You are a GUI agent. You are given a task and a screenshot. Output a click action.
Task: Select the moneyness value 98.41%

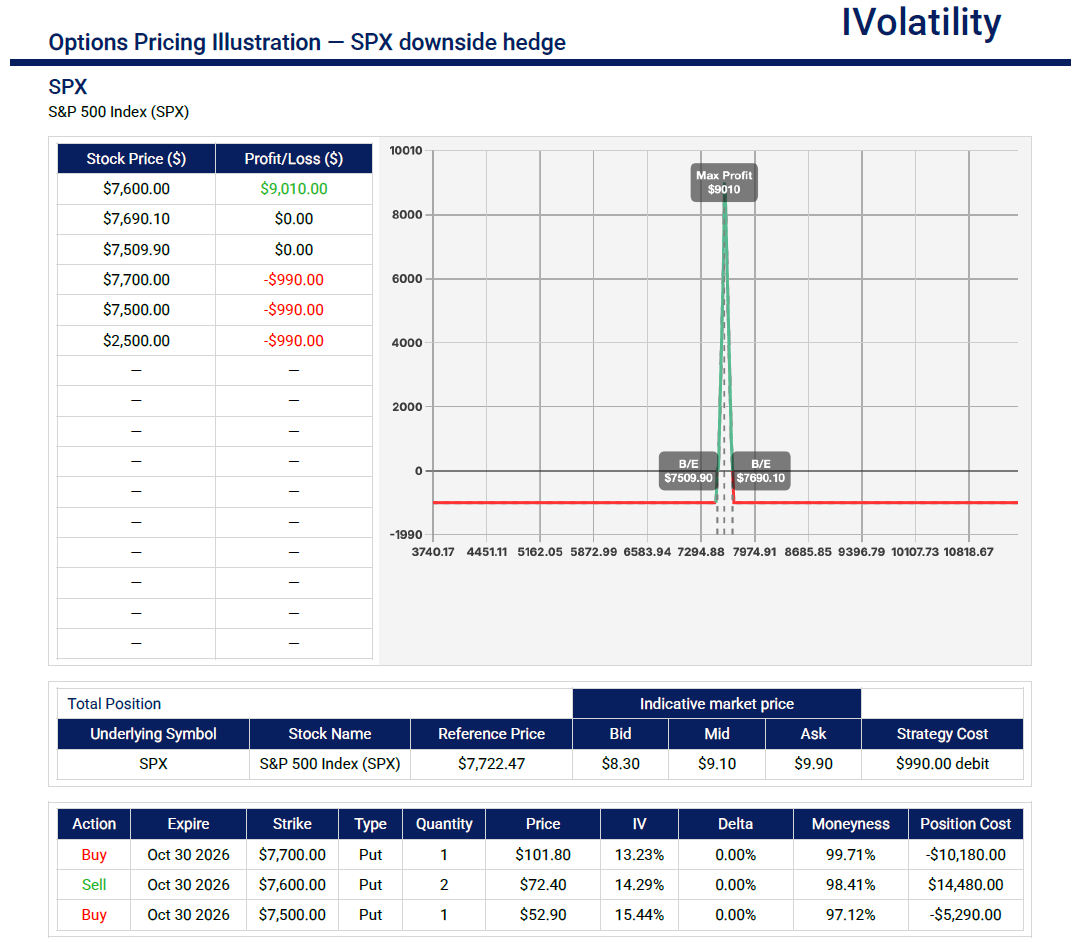tap(850, 885)
